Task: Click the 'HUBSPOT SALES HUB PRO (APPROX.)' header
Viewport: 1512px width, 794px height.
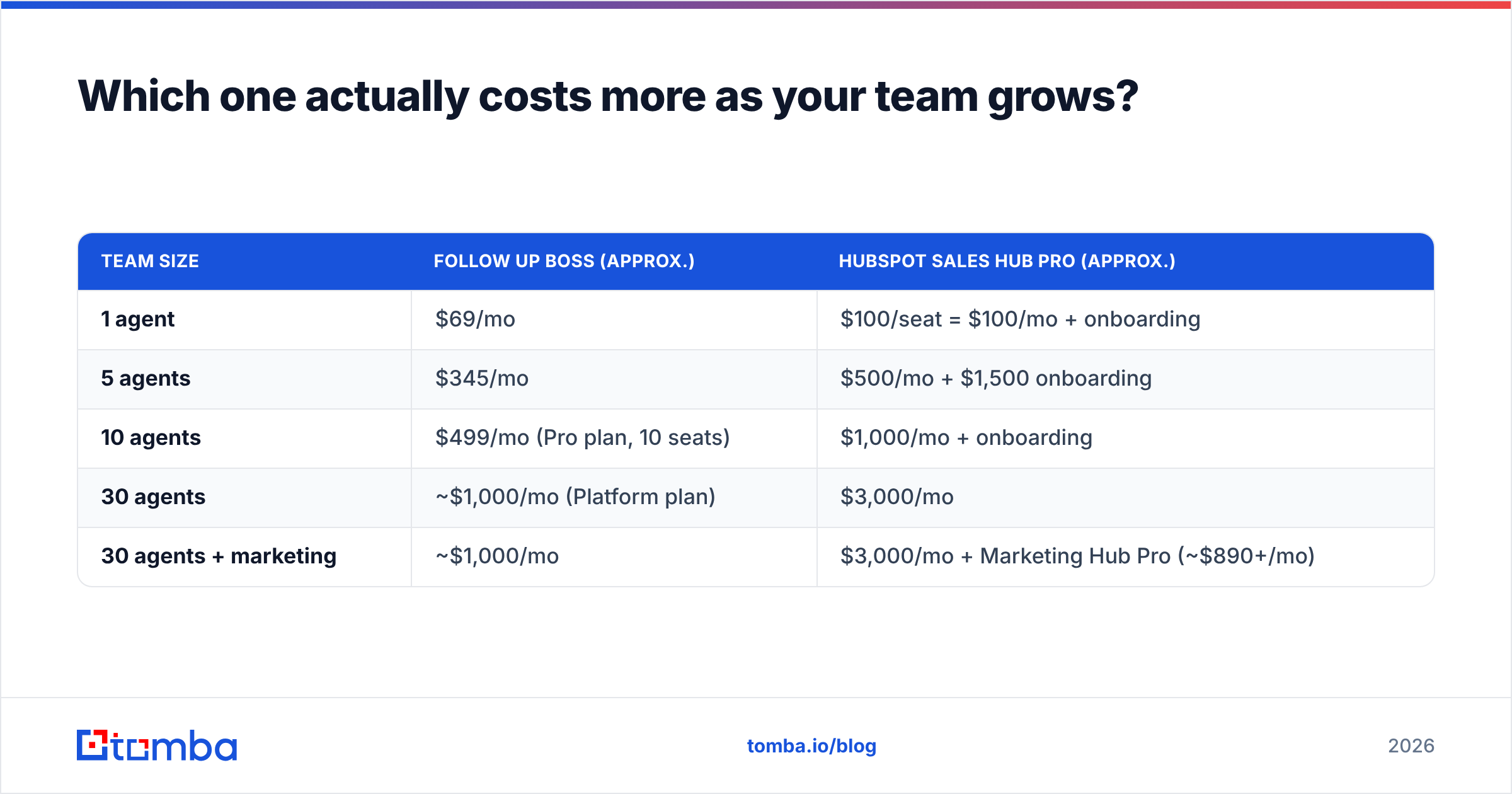Action: point(1007,261)
